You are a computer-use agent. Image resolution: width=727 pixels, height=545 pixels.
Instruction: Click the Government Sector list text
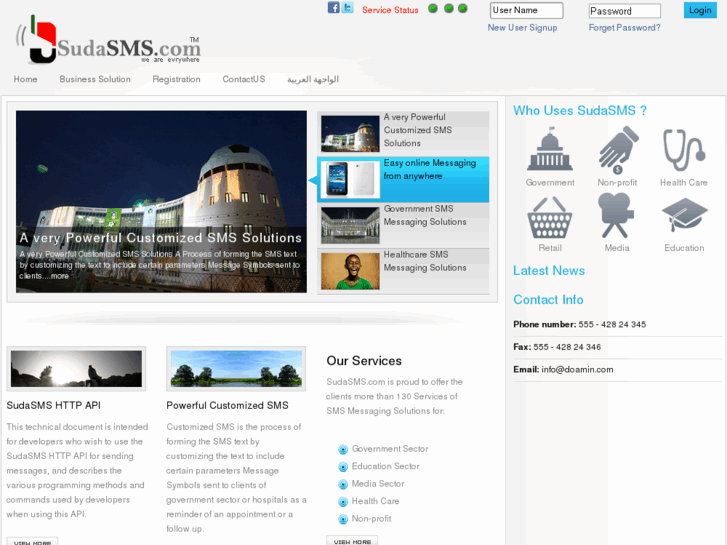point(390,449)
